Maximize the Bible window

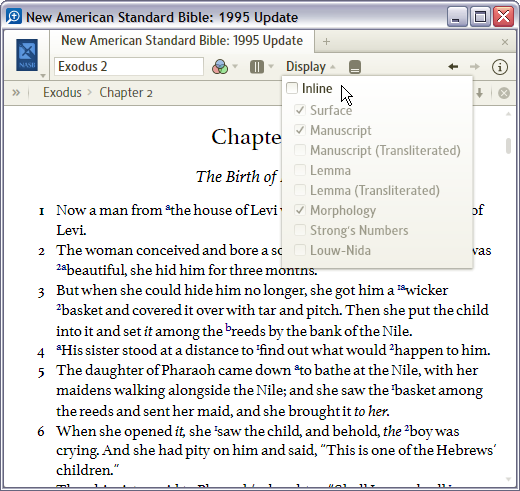tap(480, 17)
